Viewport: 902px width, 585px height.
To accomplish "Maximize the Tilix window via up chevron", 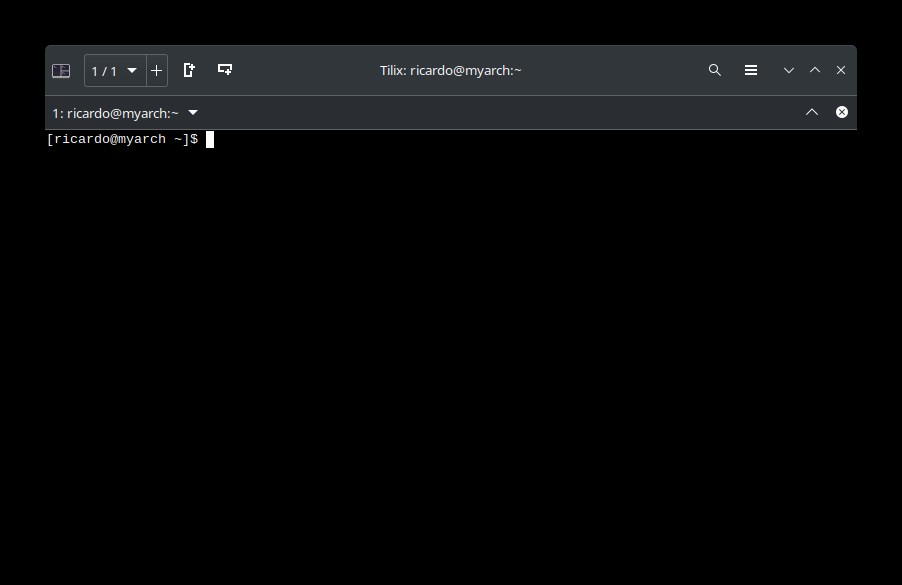I will (815, 70).
